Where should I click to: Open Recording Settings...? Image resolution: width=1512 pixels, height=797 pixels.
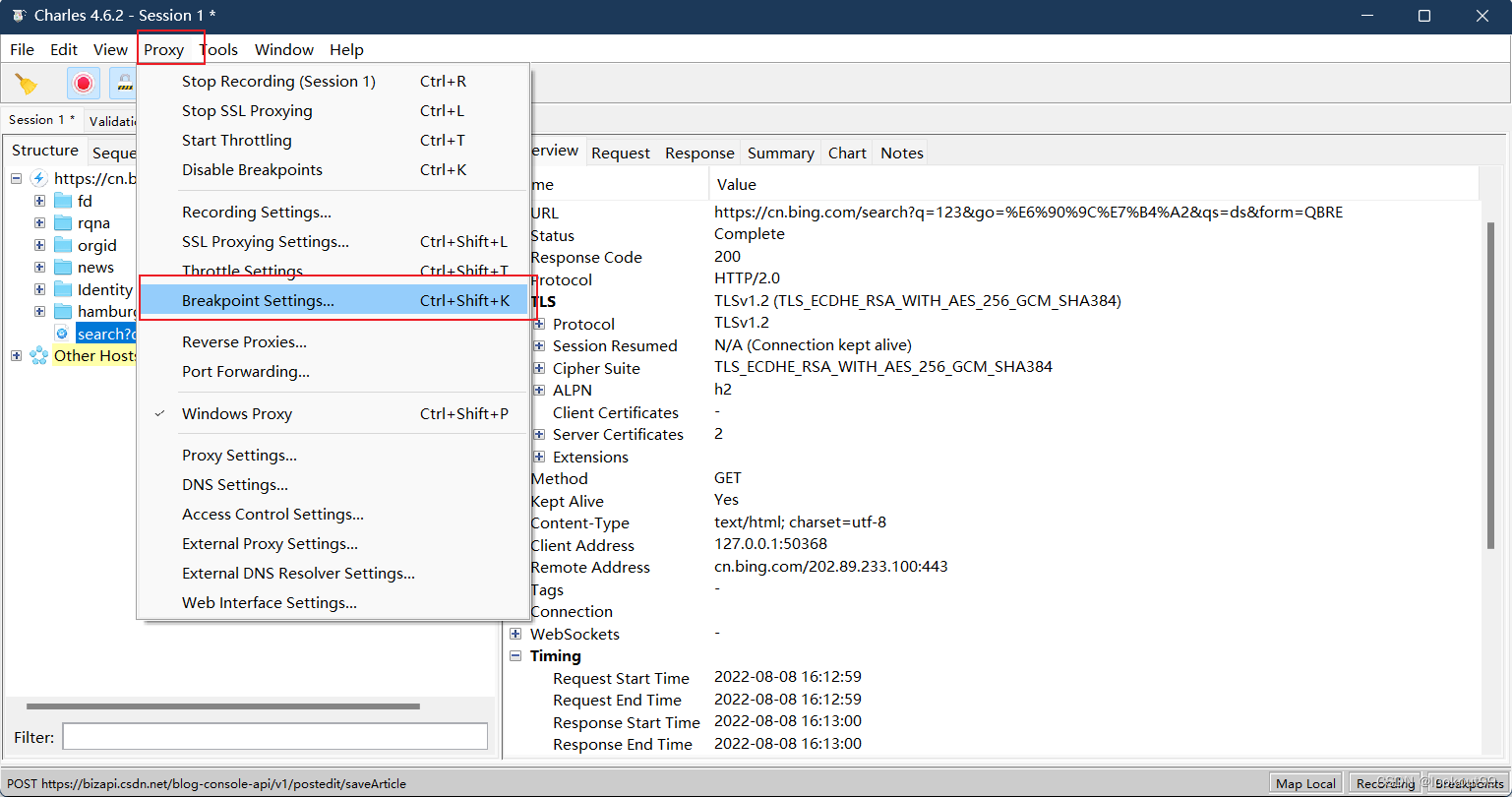coord(333,213)
